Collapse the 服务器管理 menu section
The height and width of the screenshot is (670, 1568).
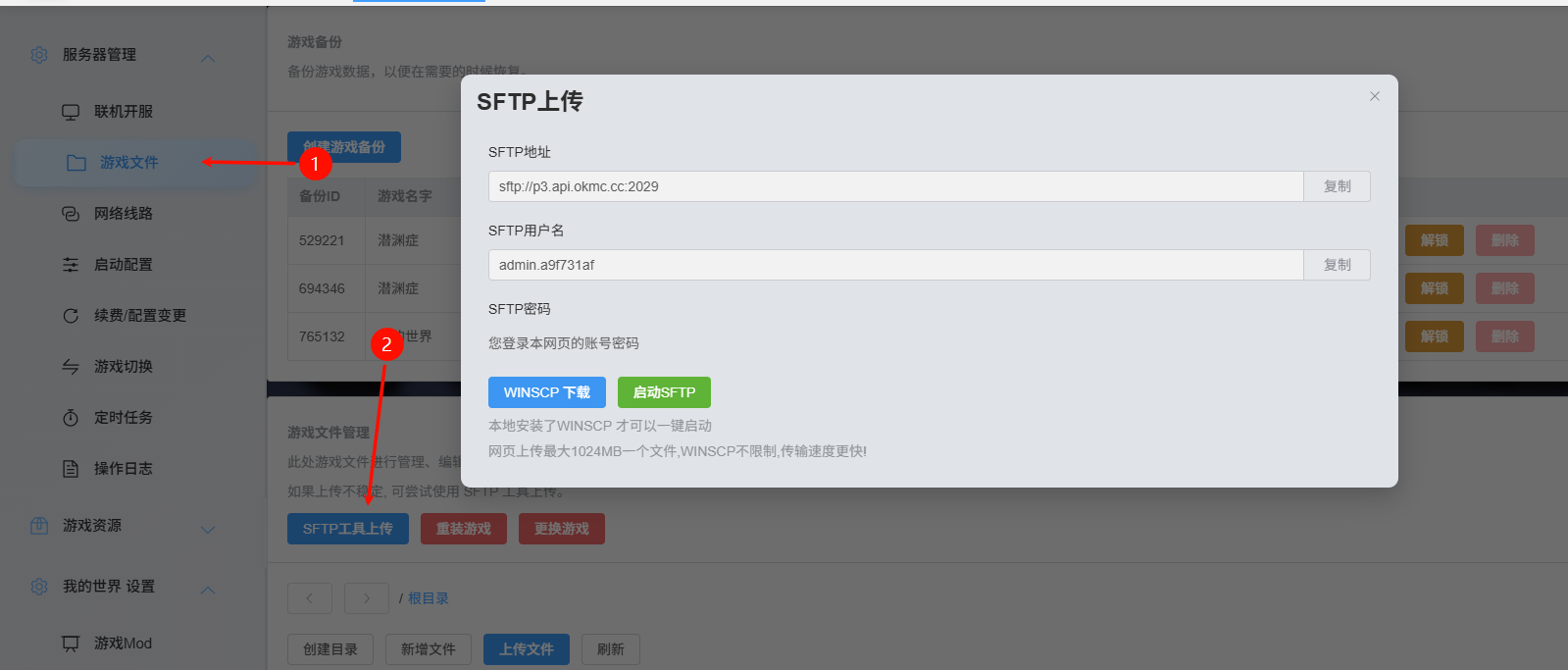point(208,58)
